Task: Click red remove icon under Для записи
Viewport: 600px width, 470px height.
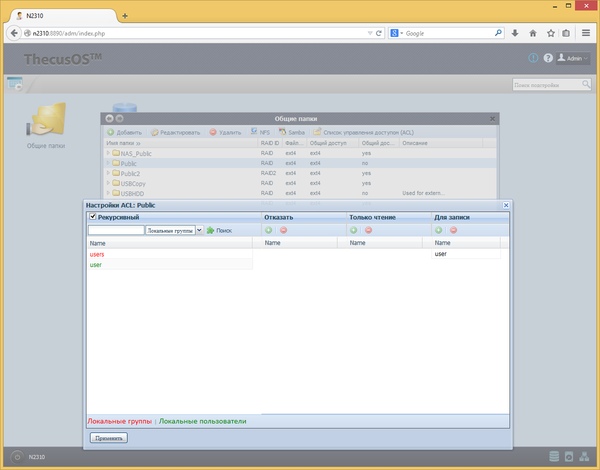Action: tap(453, 230)
